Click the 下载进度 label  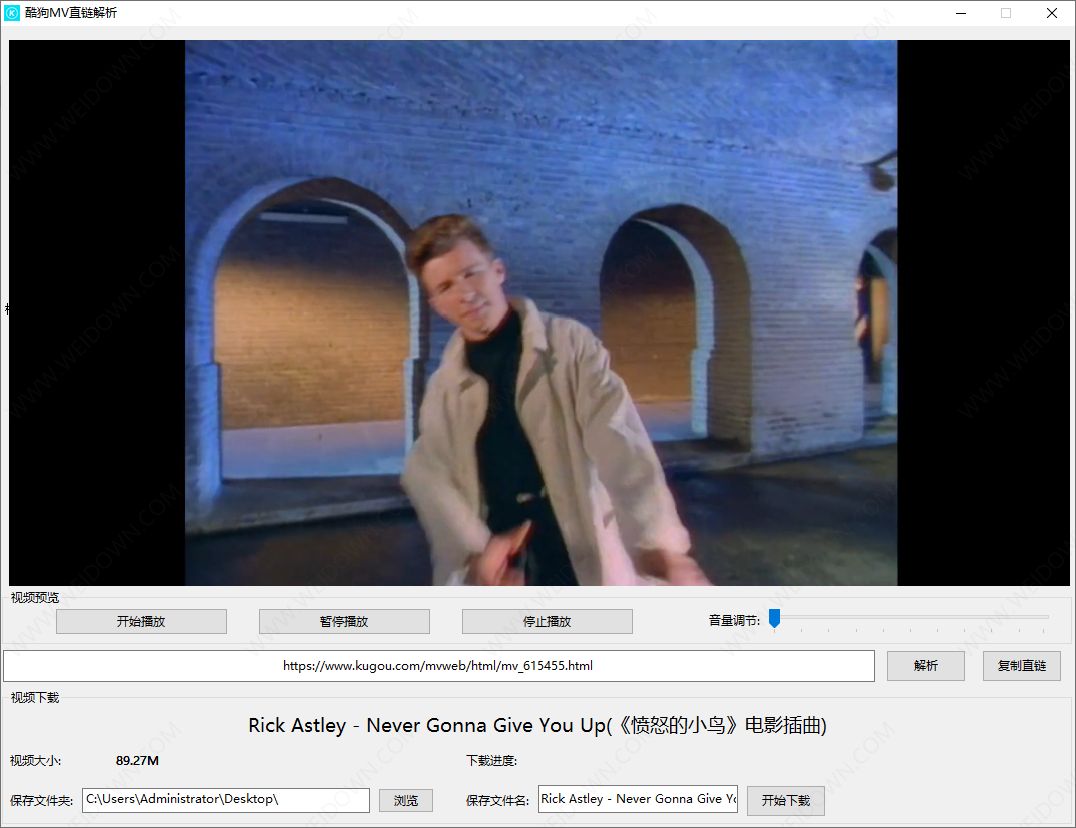(491, 761)
